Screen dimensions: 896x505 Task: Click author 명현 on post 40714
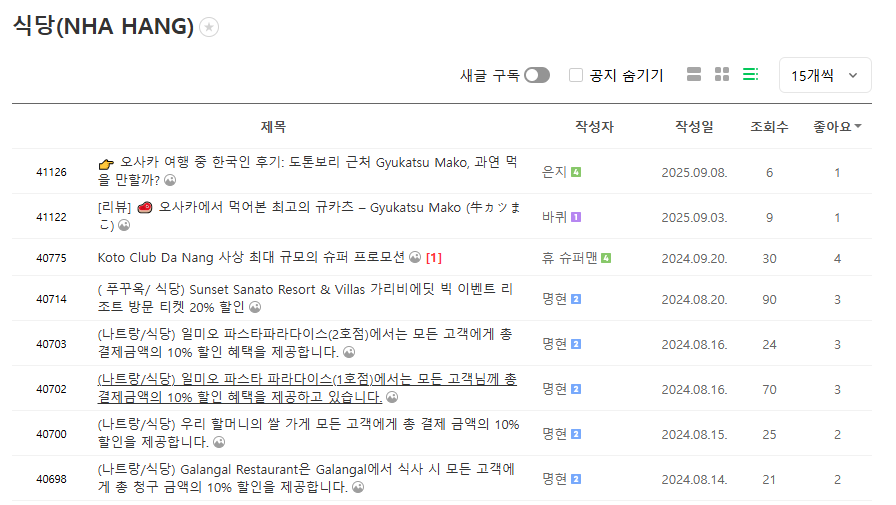[x=554, y=299]
